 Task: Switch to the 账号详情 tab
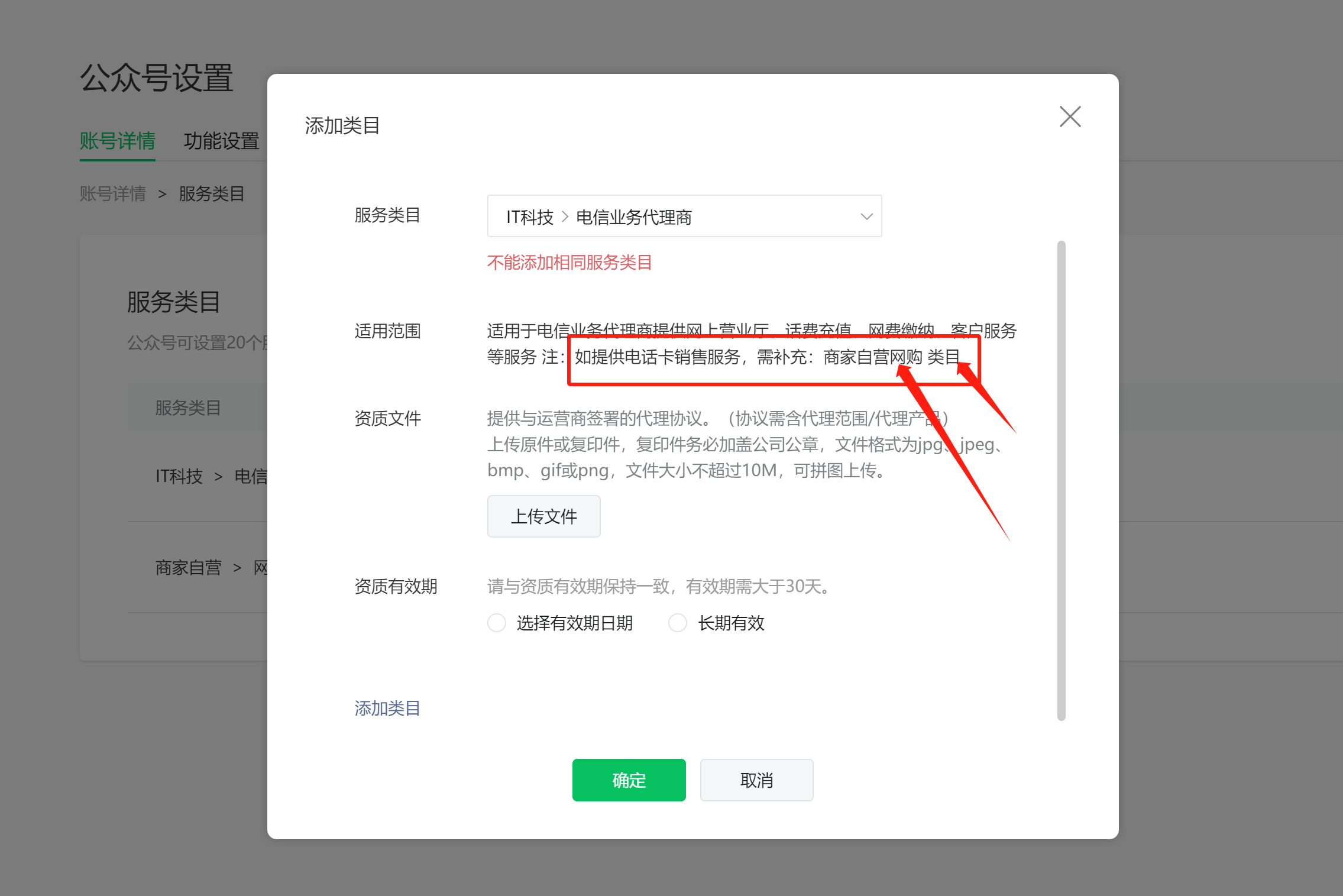(x=117, y=141)
